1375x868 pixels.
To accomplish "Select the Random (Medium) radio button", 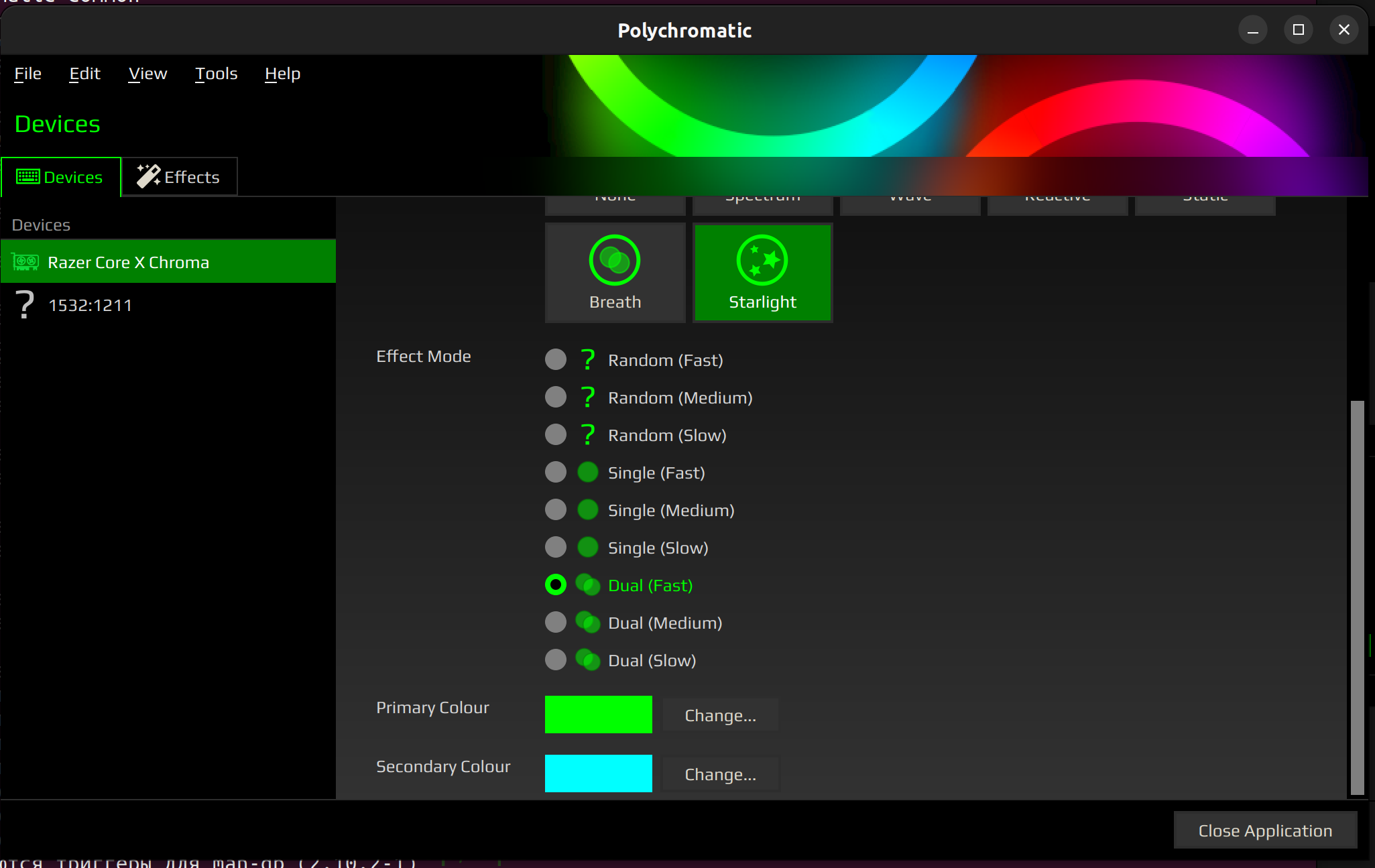I will 556,397.
